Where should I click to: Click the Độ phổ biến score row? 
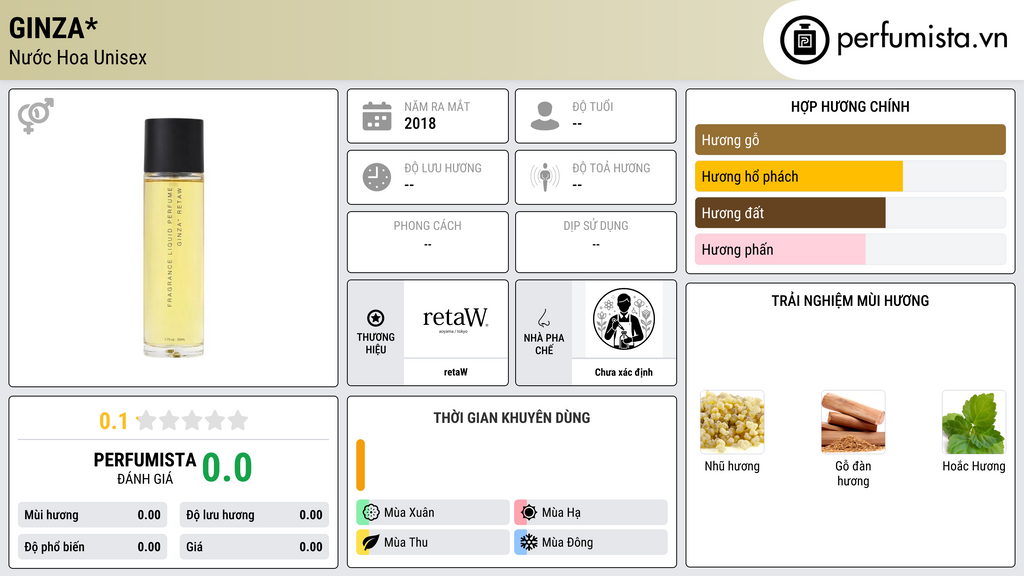(x=93, y=547)
